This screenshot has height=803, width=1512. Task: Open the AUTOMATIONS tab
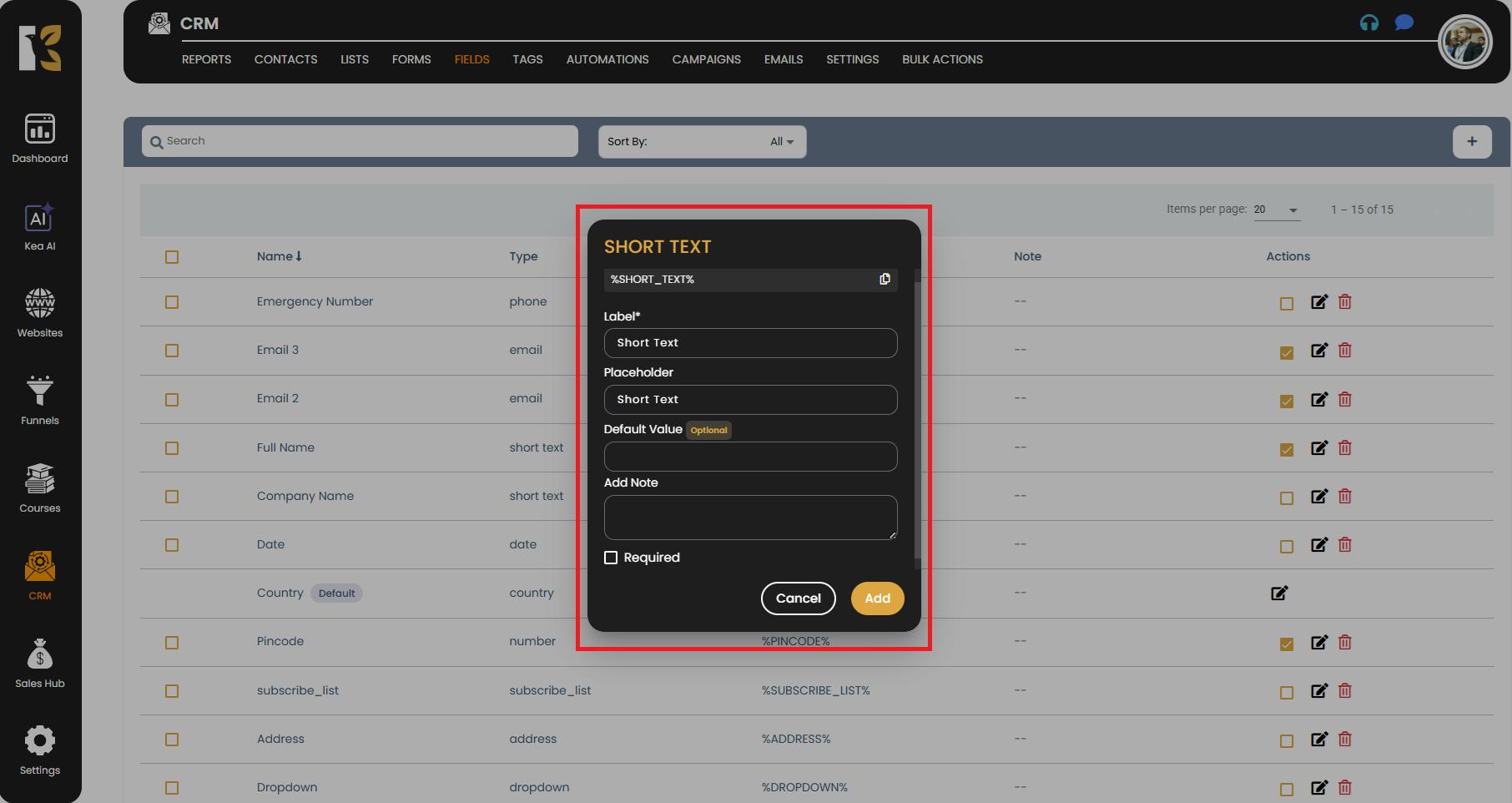(607, 59)
